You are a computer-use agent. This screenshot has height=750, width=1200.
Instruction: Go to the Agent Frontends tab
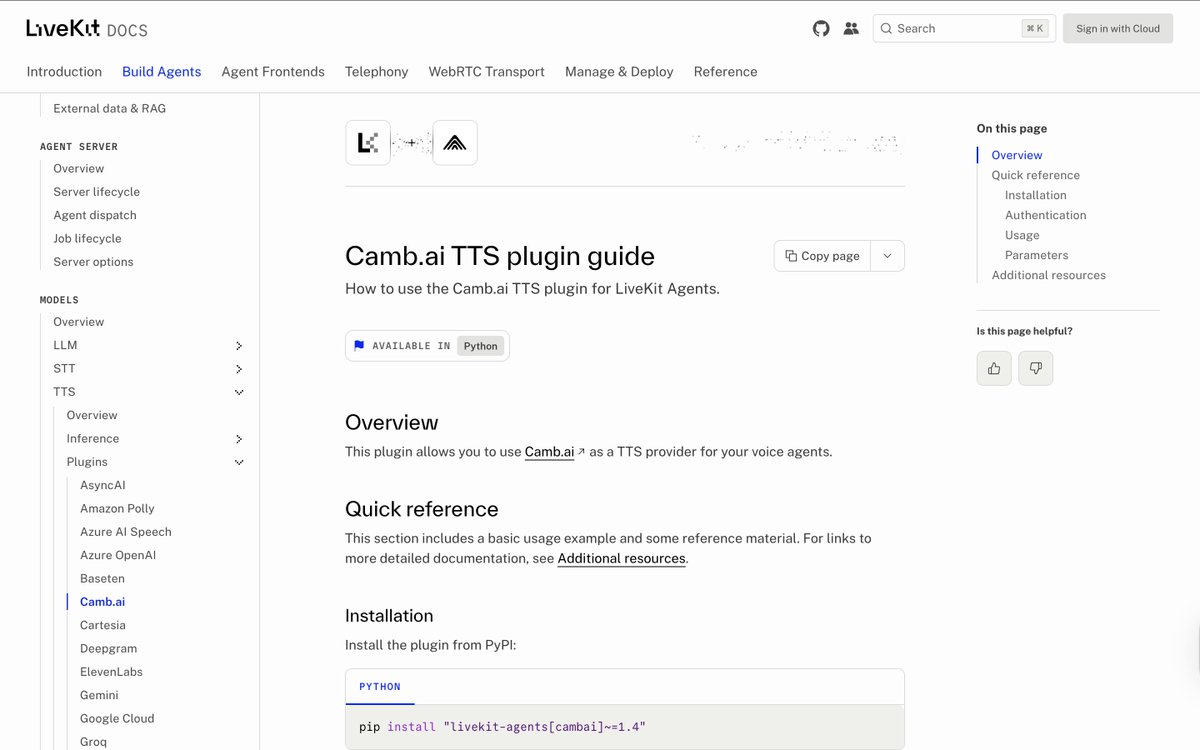coord(273,72)
